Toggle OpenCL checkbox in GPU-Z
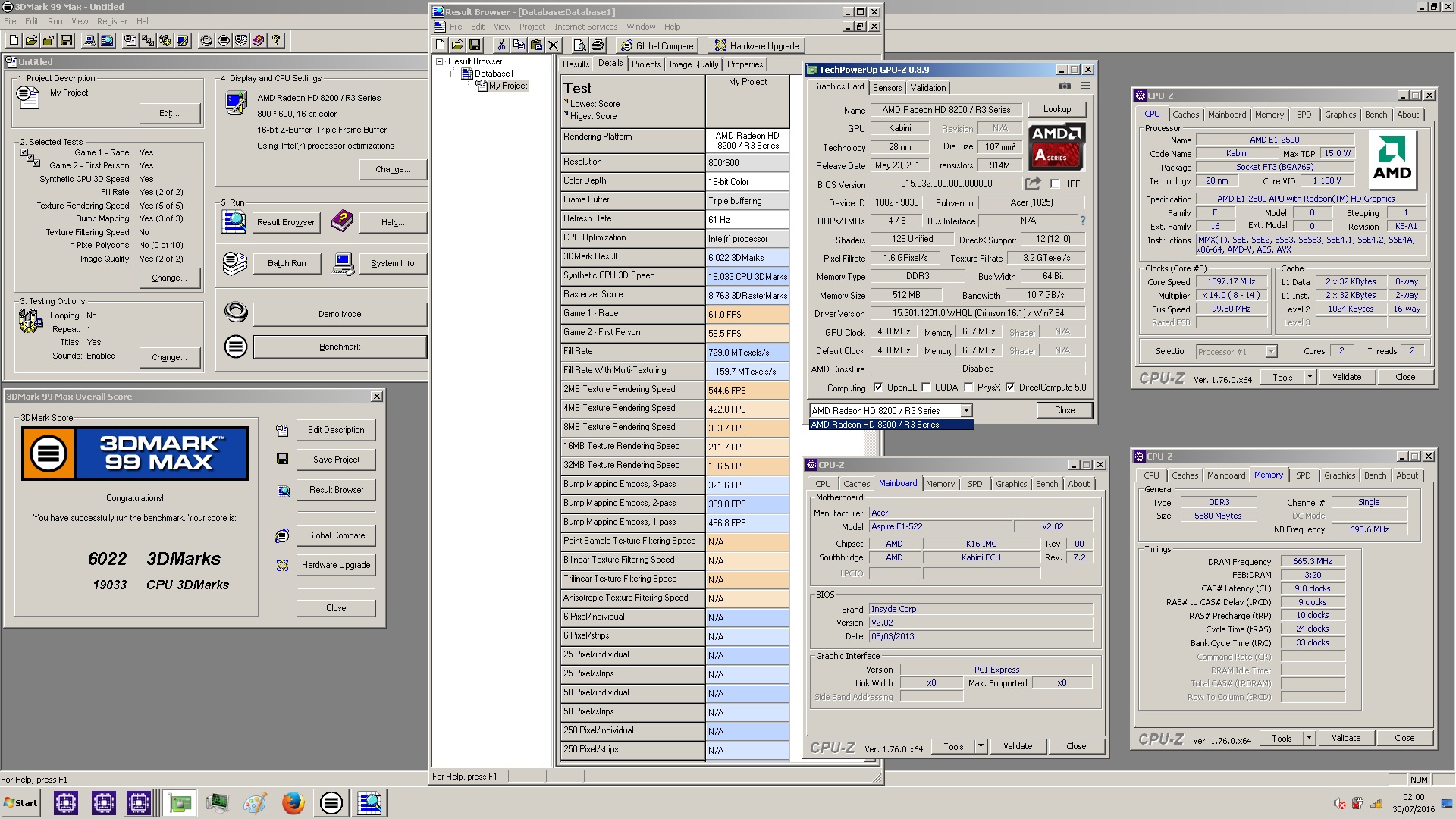 click(x=878, y=388)
